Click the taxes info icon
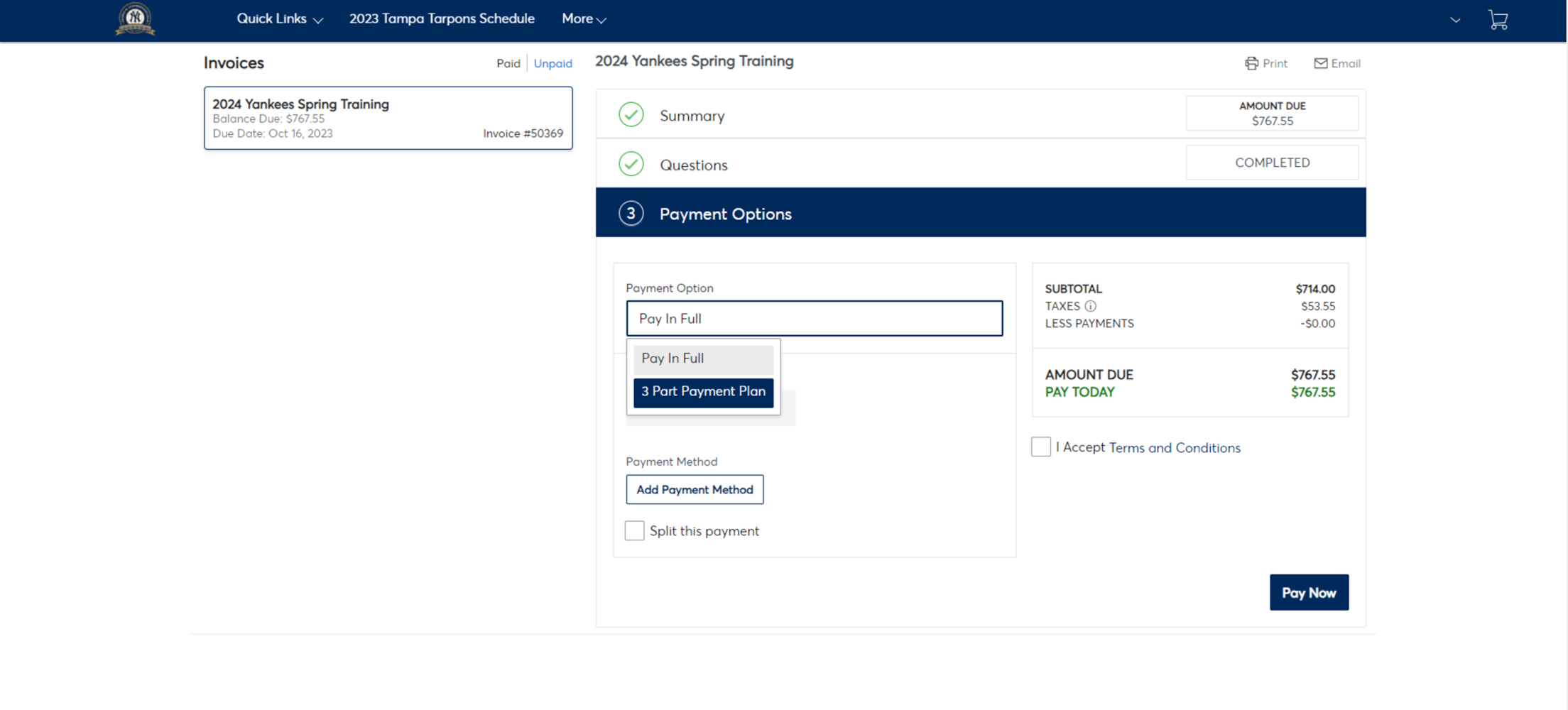1568x710 pixels. click(x=1091, y=306)
